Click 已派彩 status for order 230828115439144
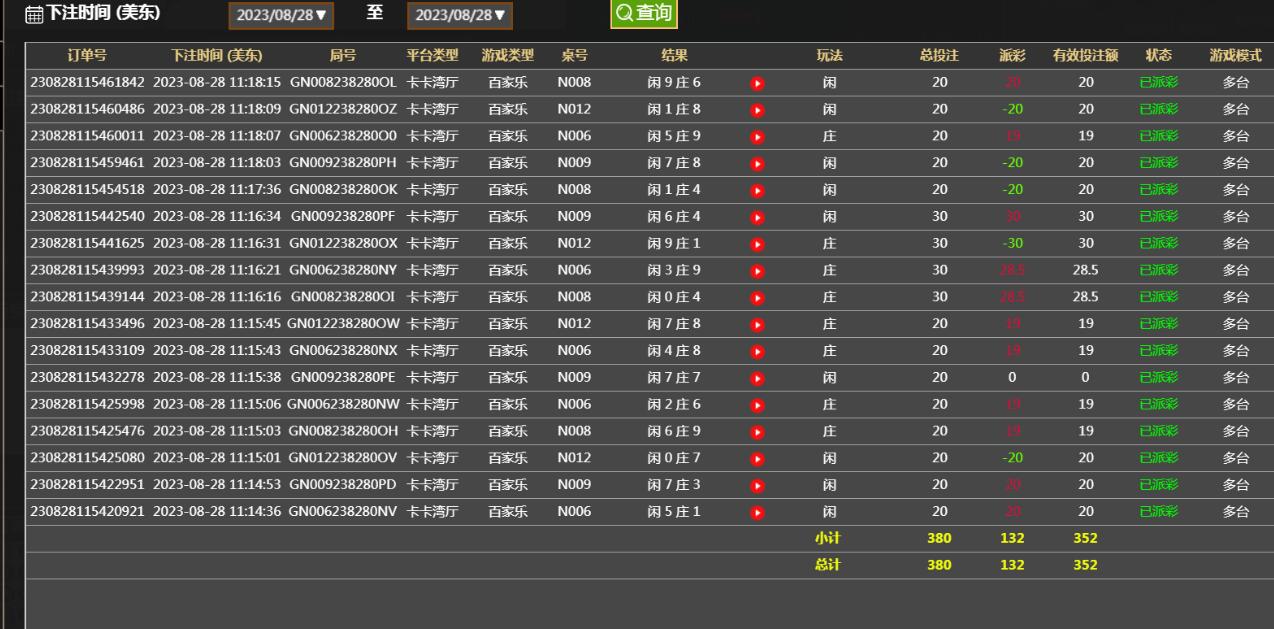This screenshot has width=1274, height=629. pos(1158,297)
